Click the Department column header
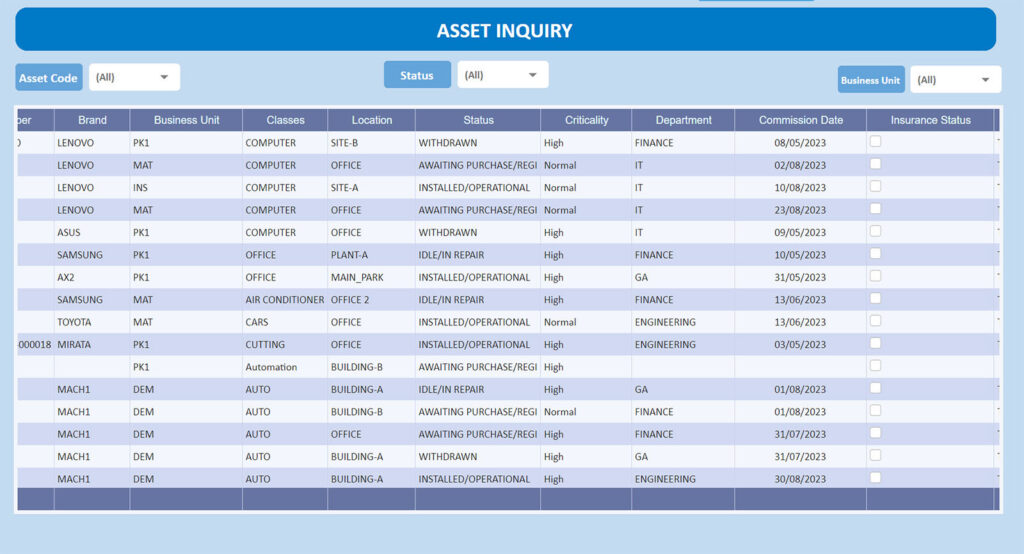Screen dimensions: 1024x554 click(x=683, y=120)
